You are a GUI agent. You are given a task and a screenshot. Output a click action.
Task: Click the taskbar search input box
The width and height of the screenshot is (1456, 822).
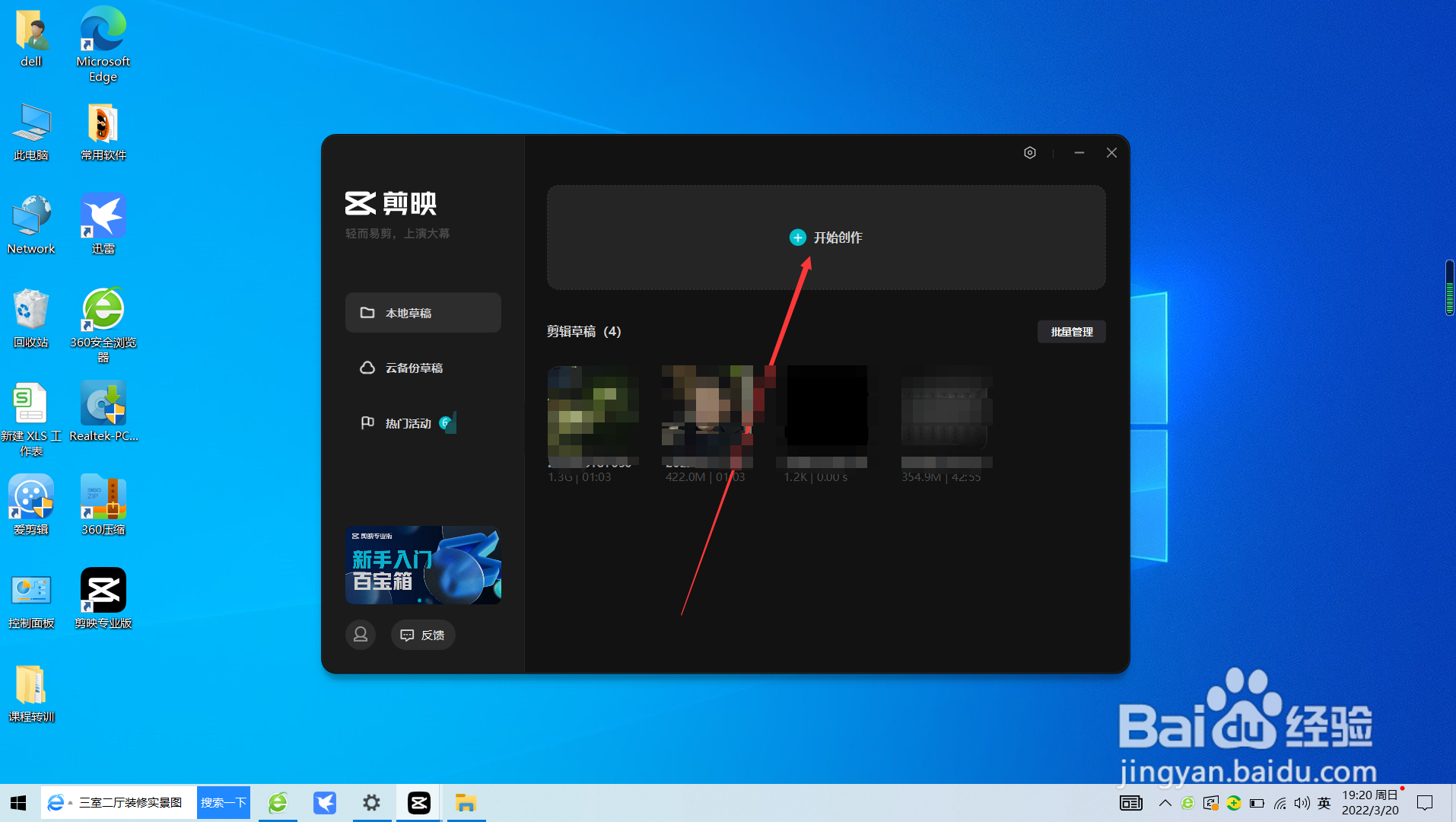(129, 803)
